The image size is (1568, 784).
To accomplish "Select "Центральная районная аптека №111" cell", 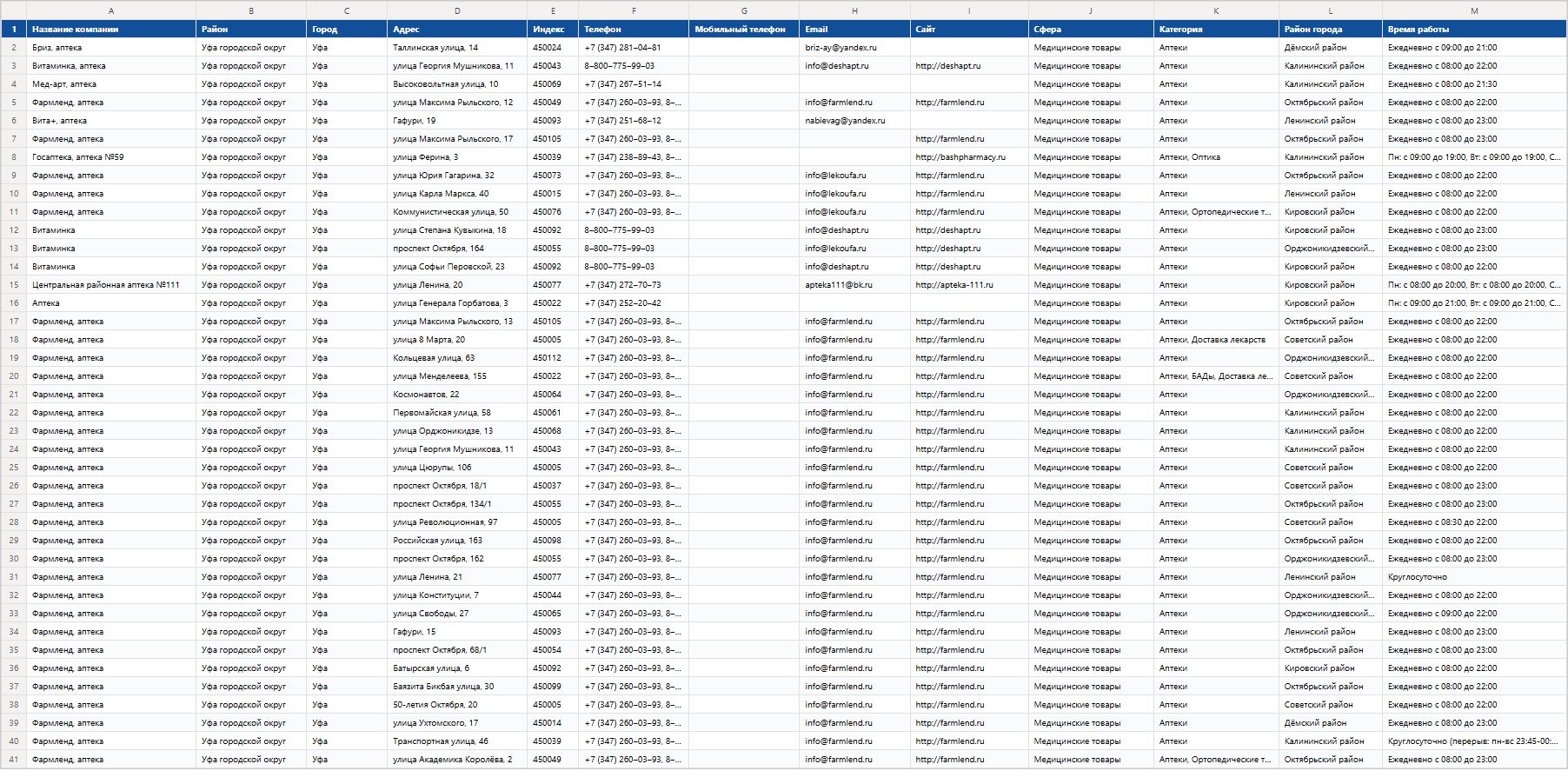I will coord(111,285).
